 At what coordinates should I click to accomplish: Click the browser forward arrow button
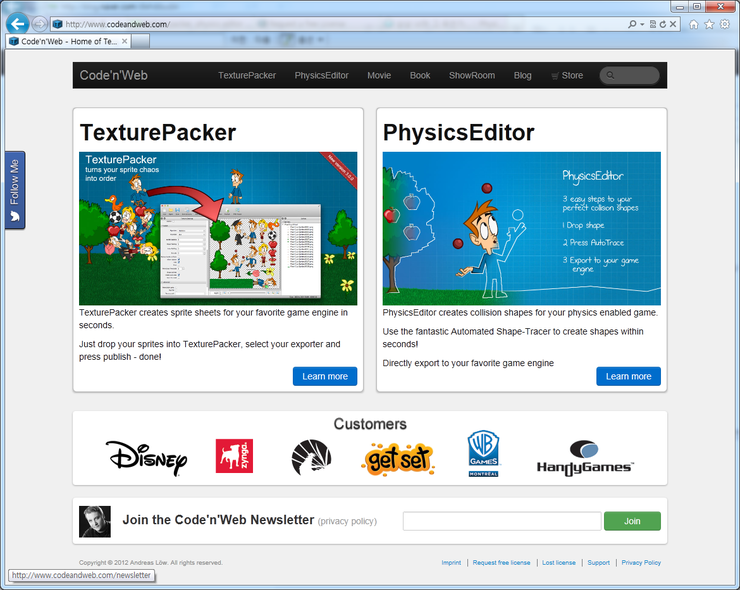(40, 24)
